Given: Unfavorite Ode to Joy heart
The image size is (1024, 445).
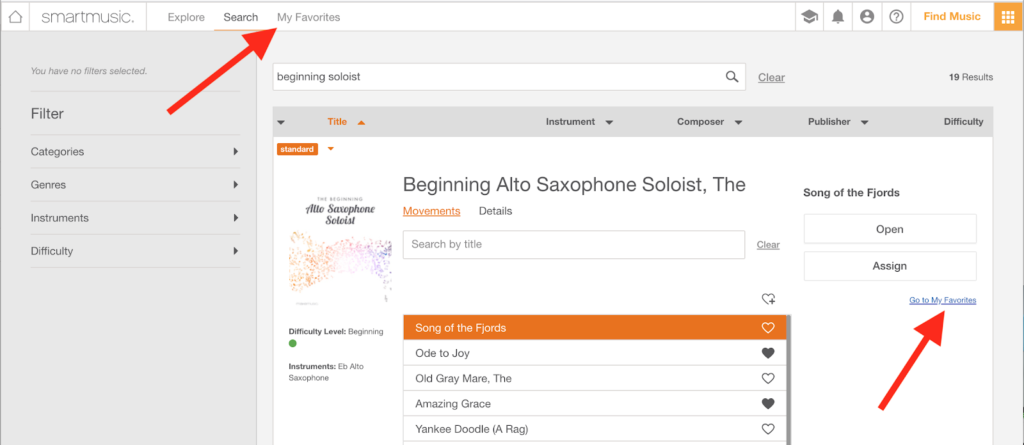Looking at the screenshot, I should (768, 353).
